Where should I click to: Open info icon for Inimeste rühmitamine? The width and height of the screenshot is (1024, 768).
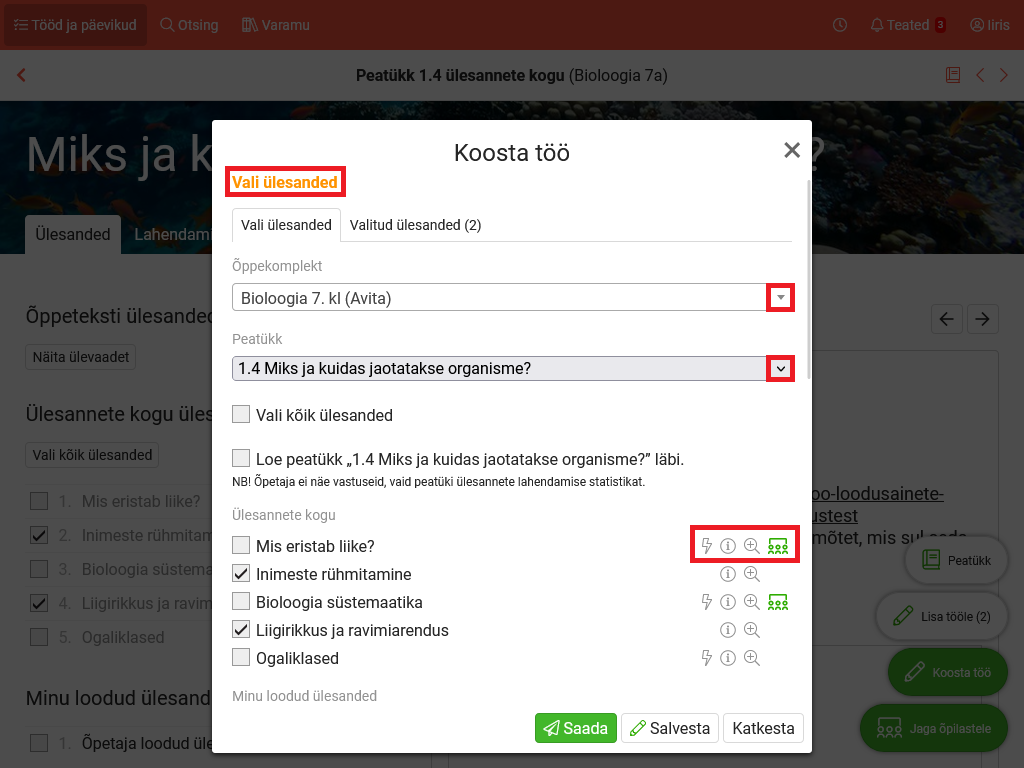pyautogui.click(x=728, y=574)
